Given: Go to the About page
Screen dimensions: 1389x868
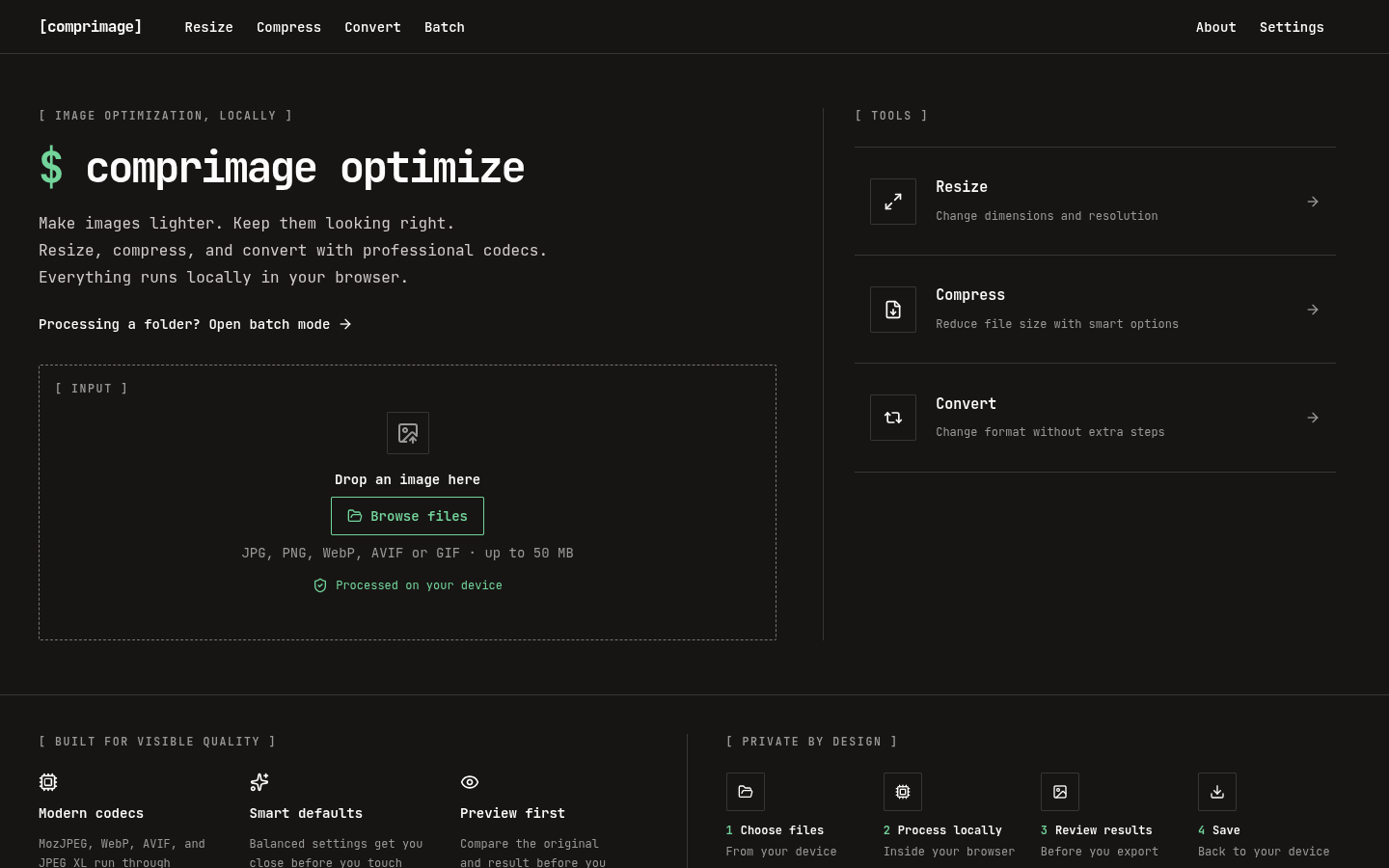Looking at the screenshot, I should pyautogui.click(x=1215, y=27).
